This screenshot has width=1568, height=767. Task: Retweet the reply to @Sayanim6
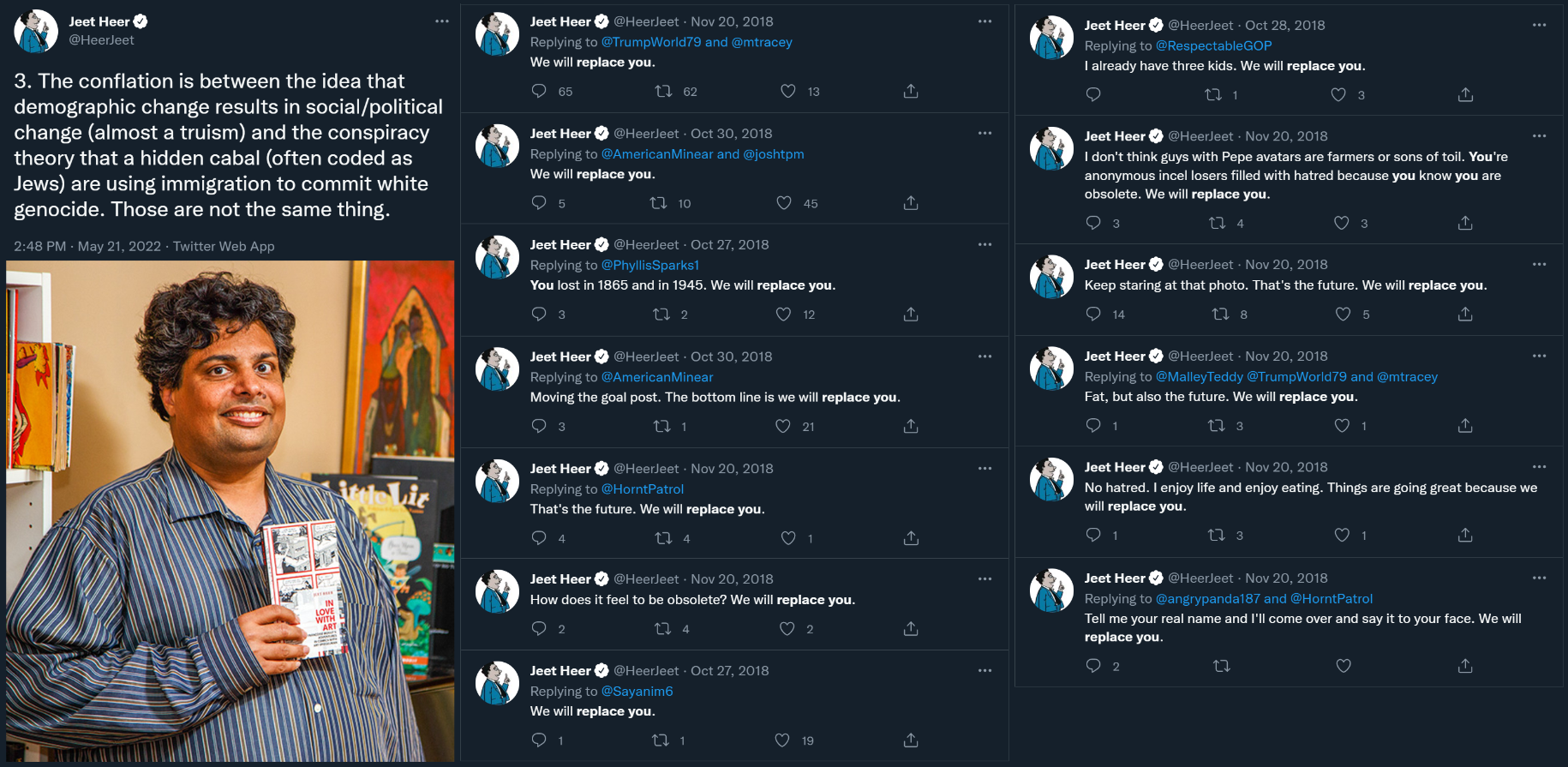661,740
